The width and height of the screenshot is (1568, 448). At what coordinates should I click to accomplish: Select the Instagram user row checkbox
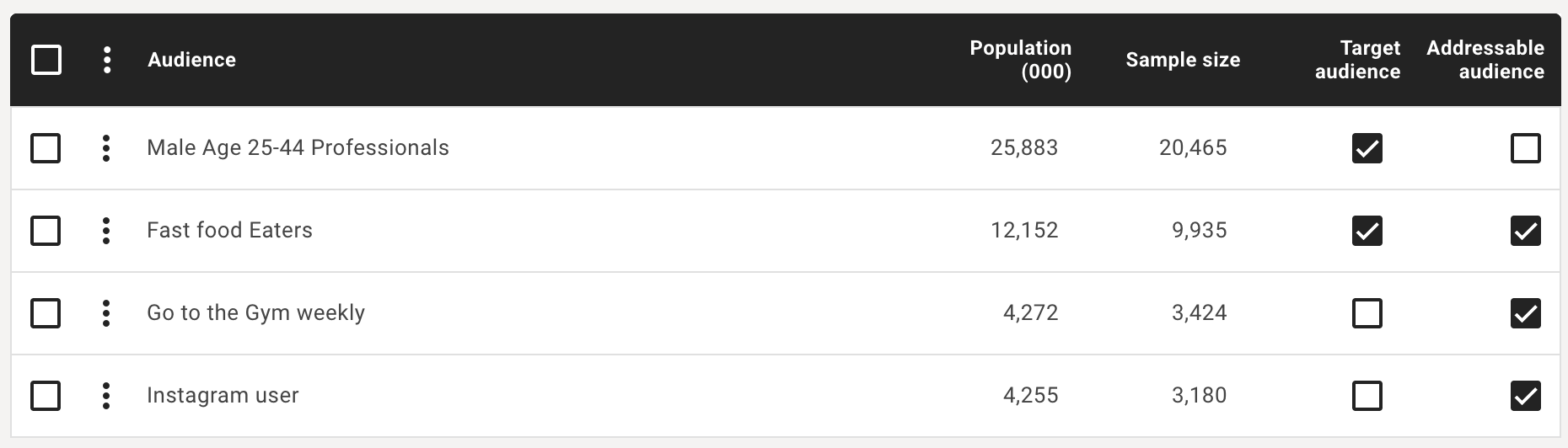click(46, 396)
